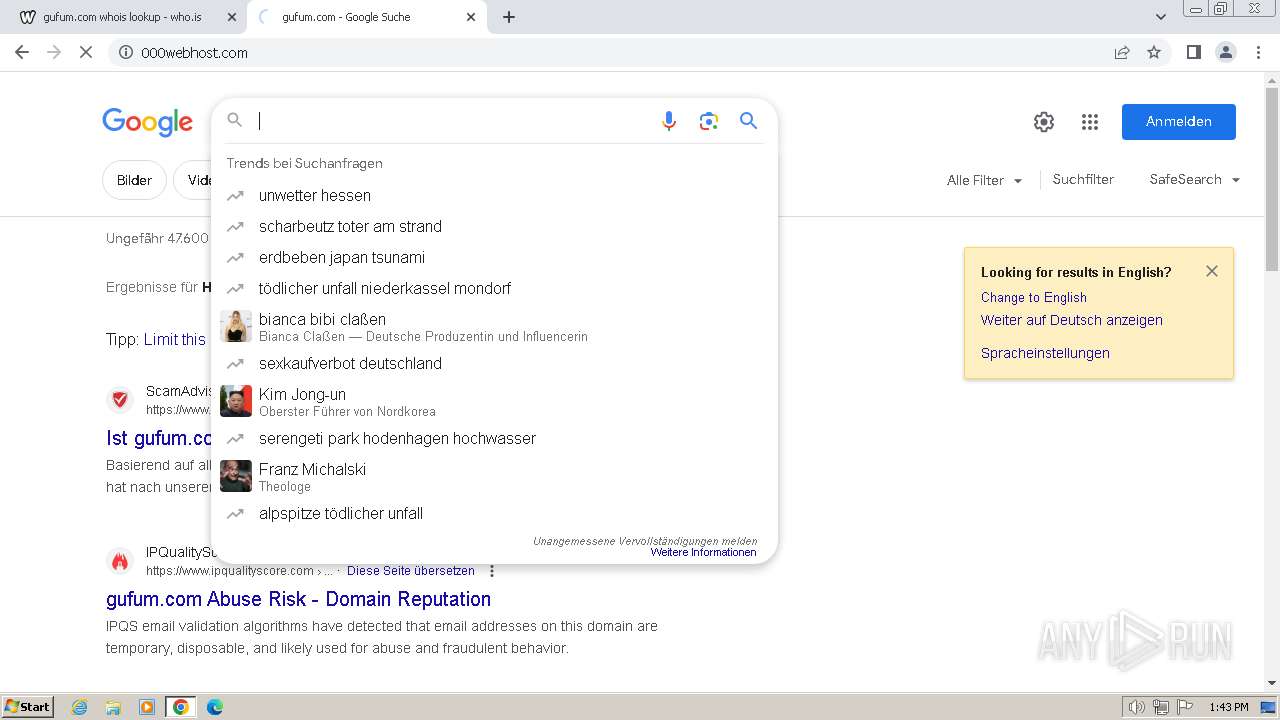Open options for IPQualityScore result
The image size is (1280, 720).
(x=491, y=571)
